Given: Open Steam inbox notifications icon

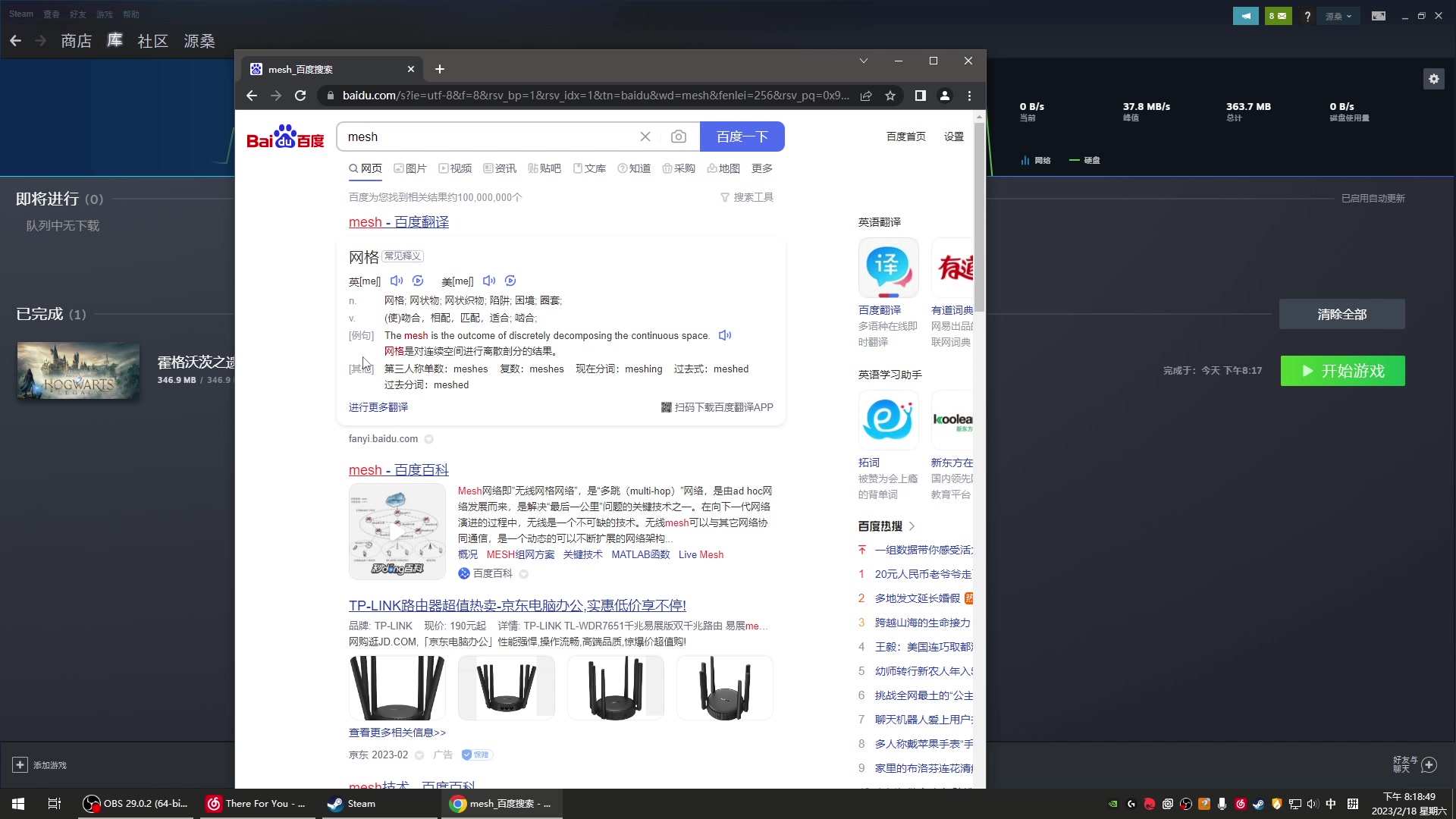Looking at the screenshot, I should coord(1279,16).
